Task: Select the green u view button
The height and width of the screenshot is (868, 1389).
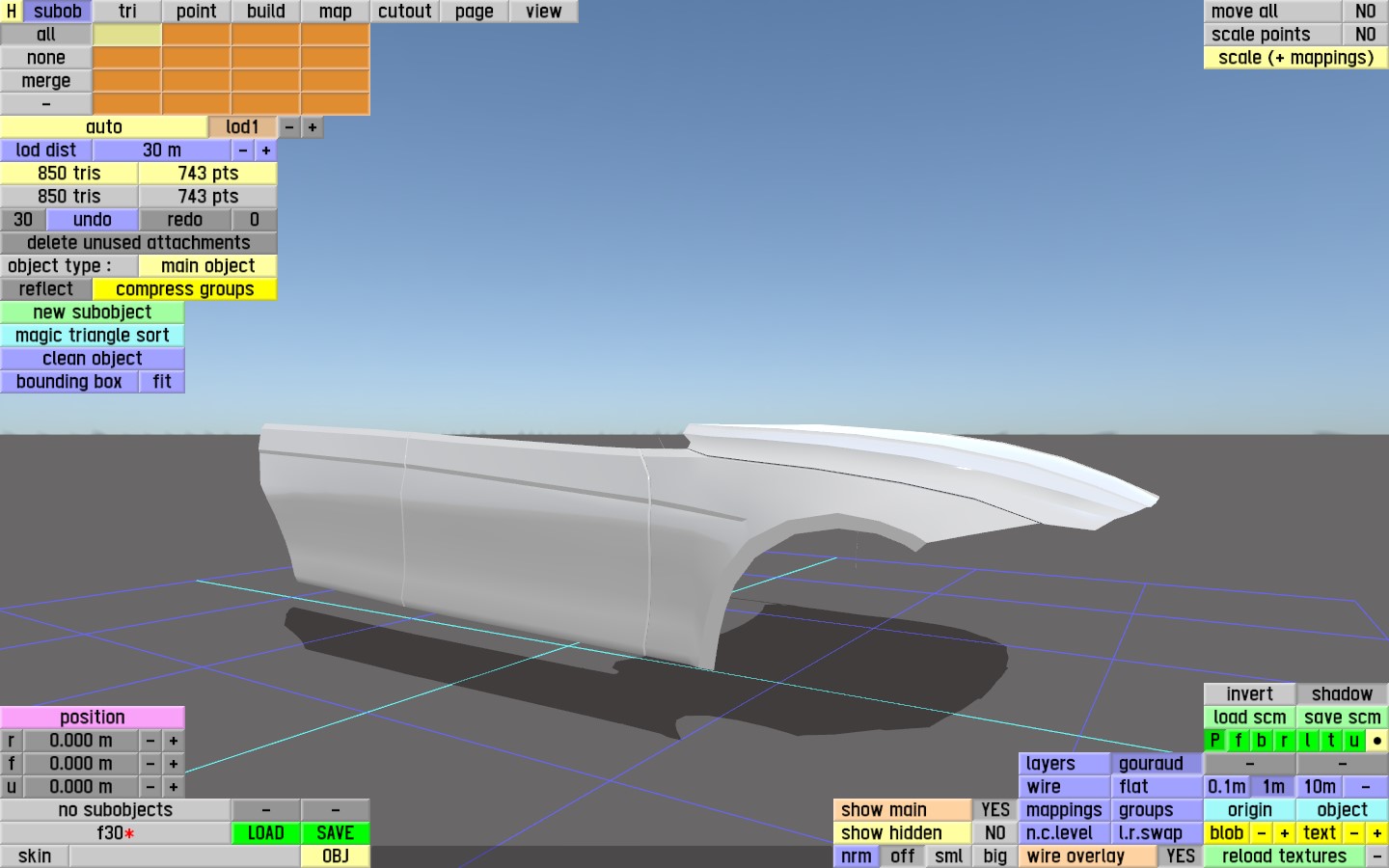Action: (x=1353, y=741)
